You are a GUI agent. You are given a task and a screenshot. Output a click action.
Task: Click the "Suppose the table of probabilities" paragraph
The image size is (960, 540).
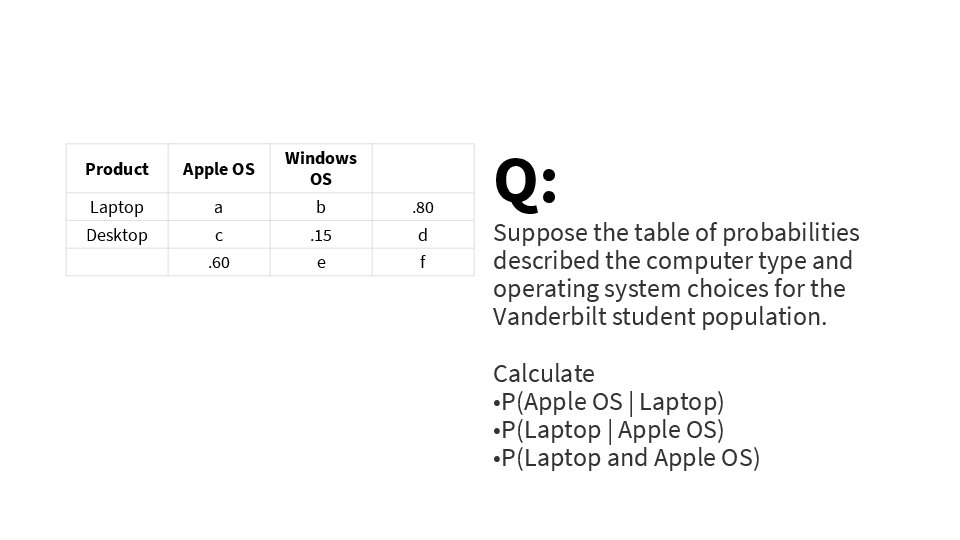click(676, 275)
